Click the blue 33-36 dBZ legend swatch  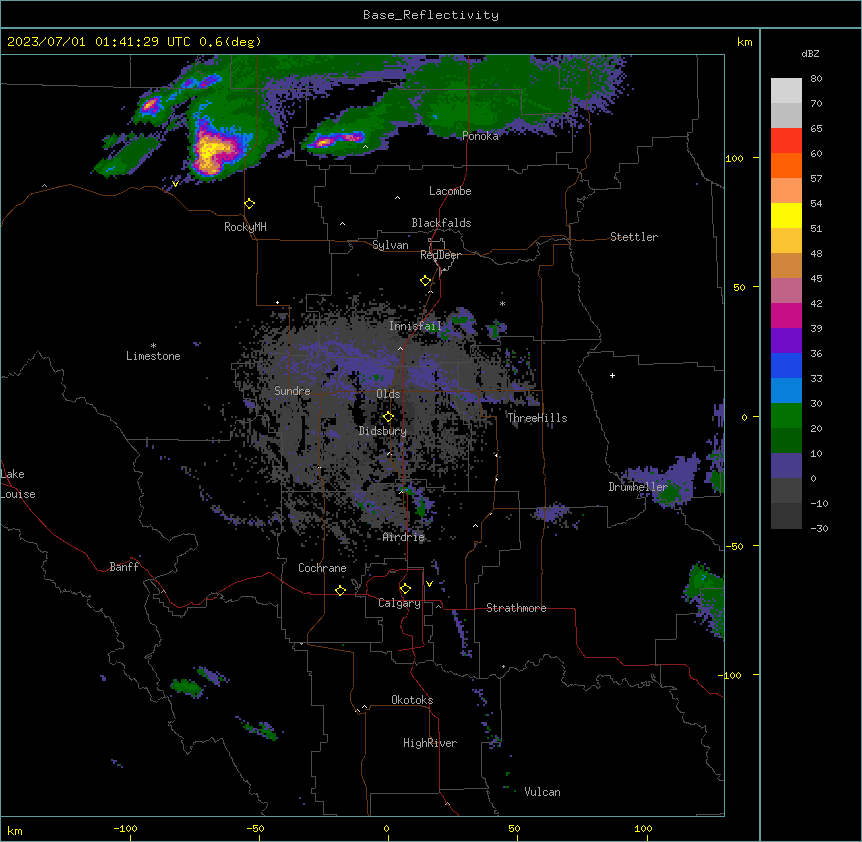[786, 366]
